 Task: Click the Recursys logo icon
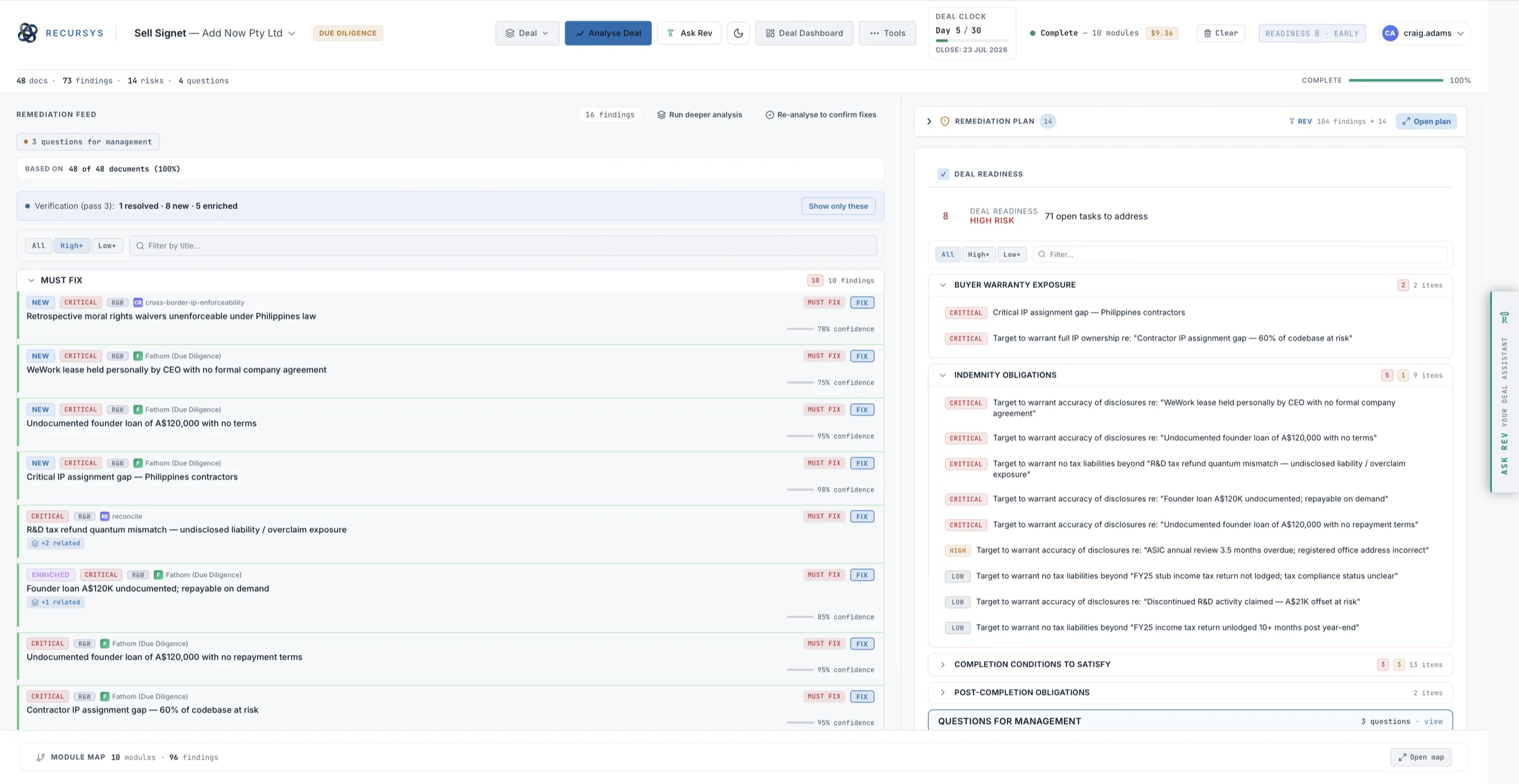tap(27, 33)
